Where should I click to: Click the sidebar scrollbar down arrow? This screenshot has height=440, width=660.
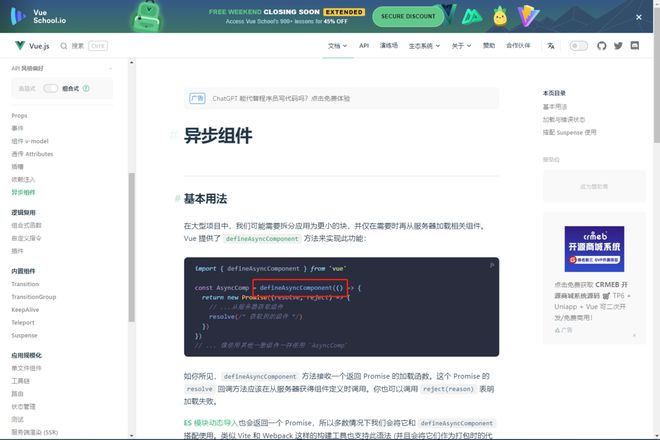pos(132,436)
